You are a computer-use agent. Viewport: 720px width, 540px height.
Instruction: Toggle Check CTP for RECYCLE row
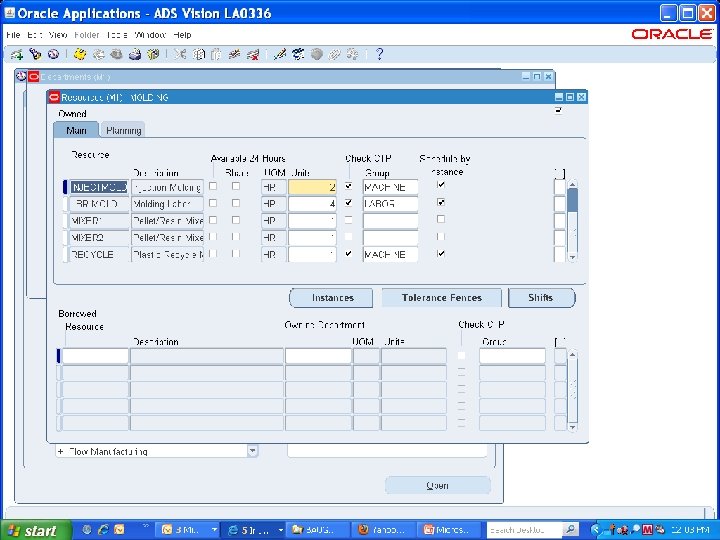(349, 253)
